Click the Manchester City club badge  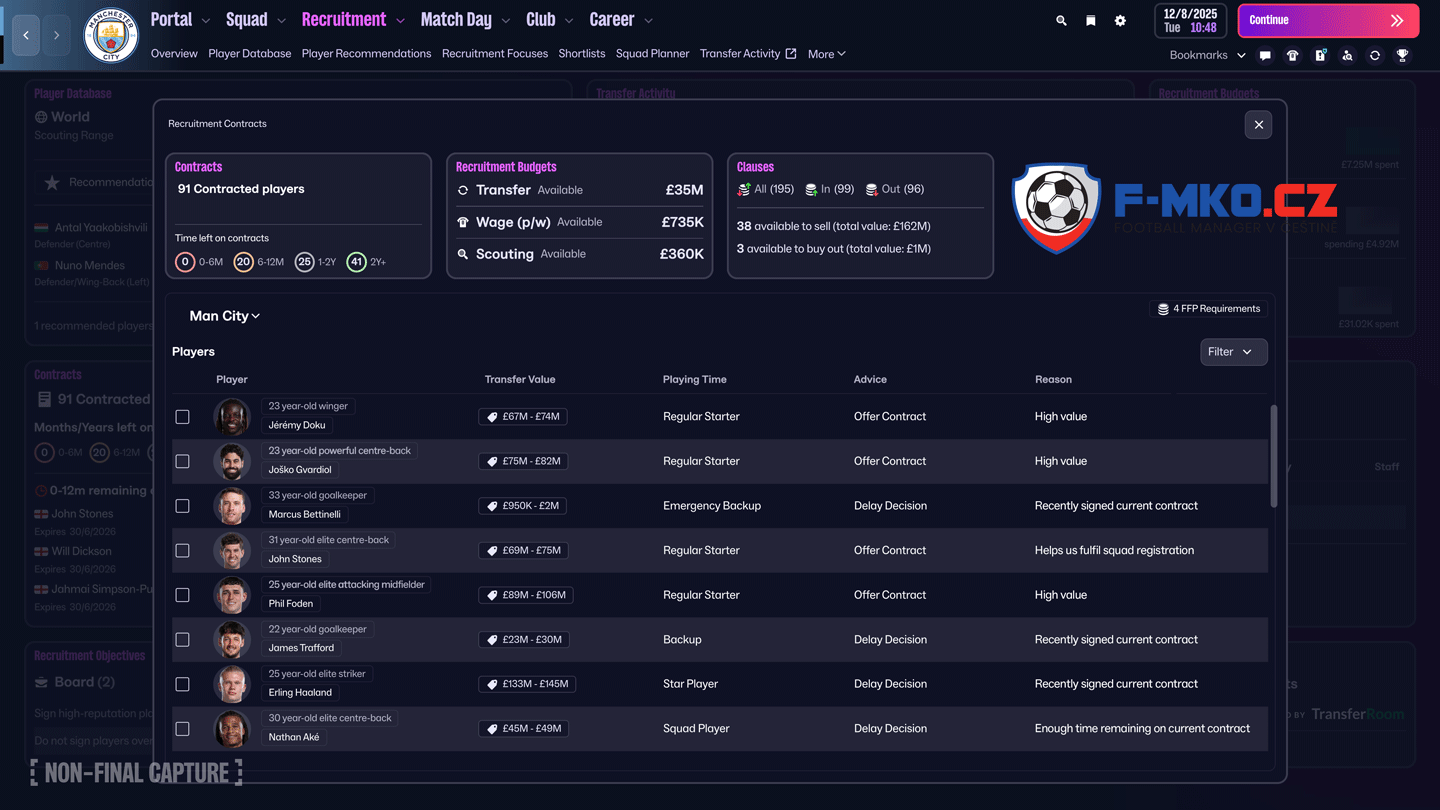[x=111, y=35]
